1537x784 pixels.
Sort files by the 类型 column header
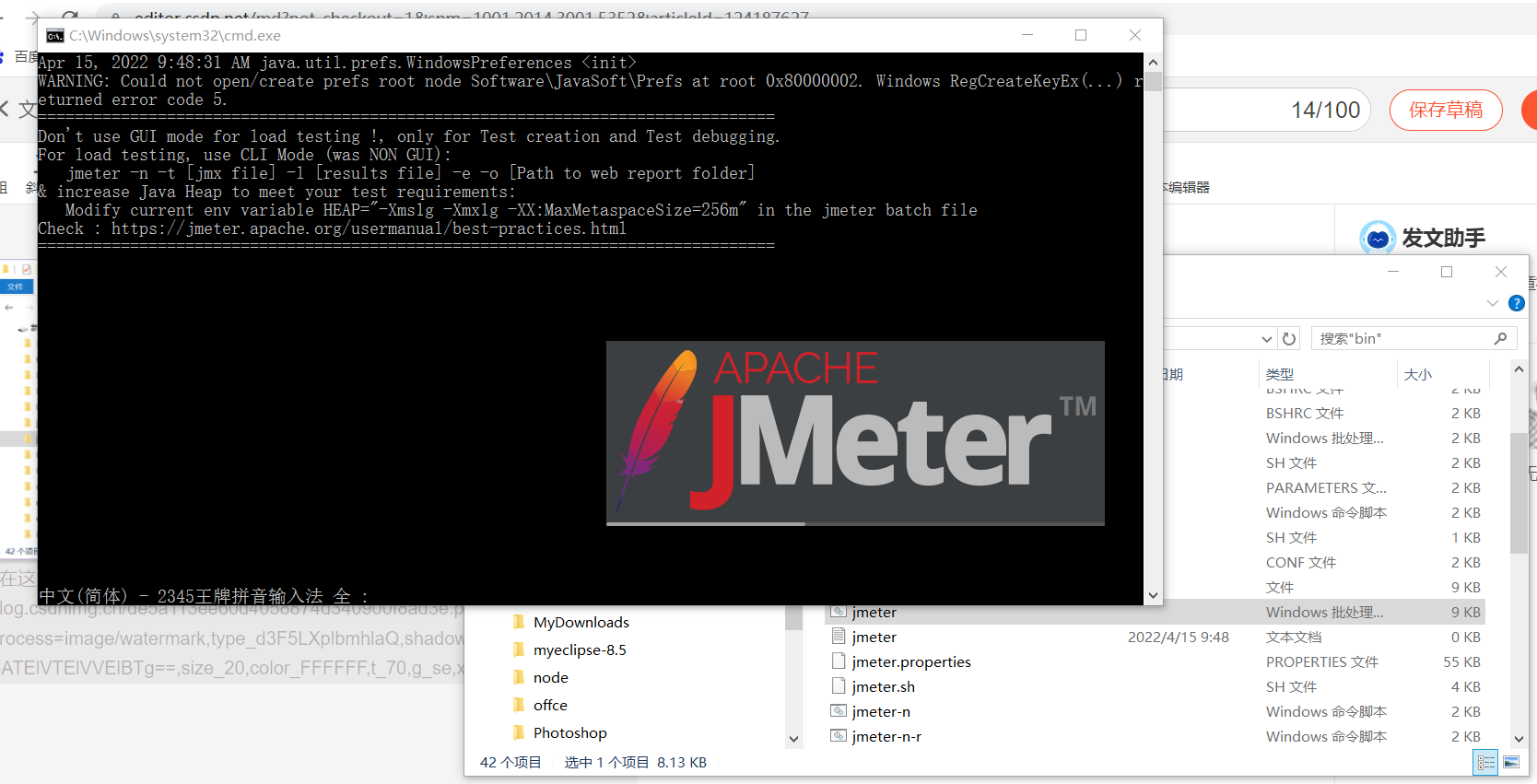[x=1280, y=374]
